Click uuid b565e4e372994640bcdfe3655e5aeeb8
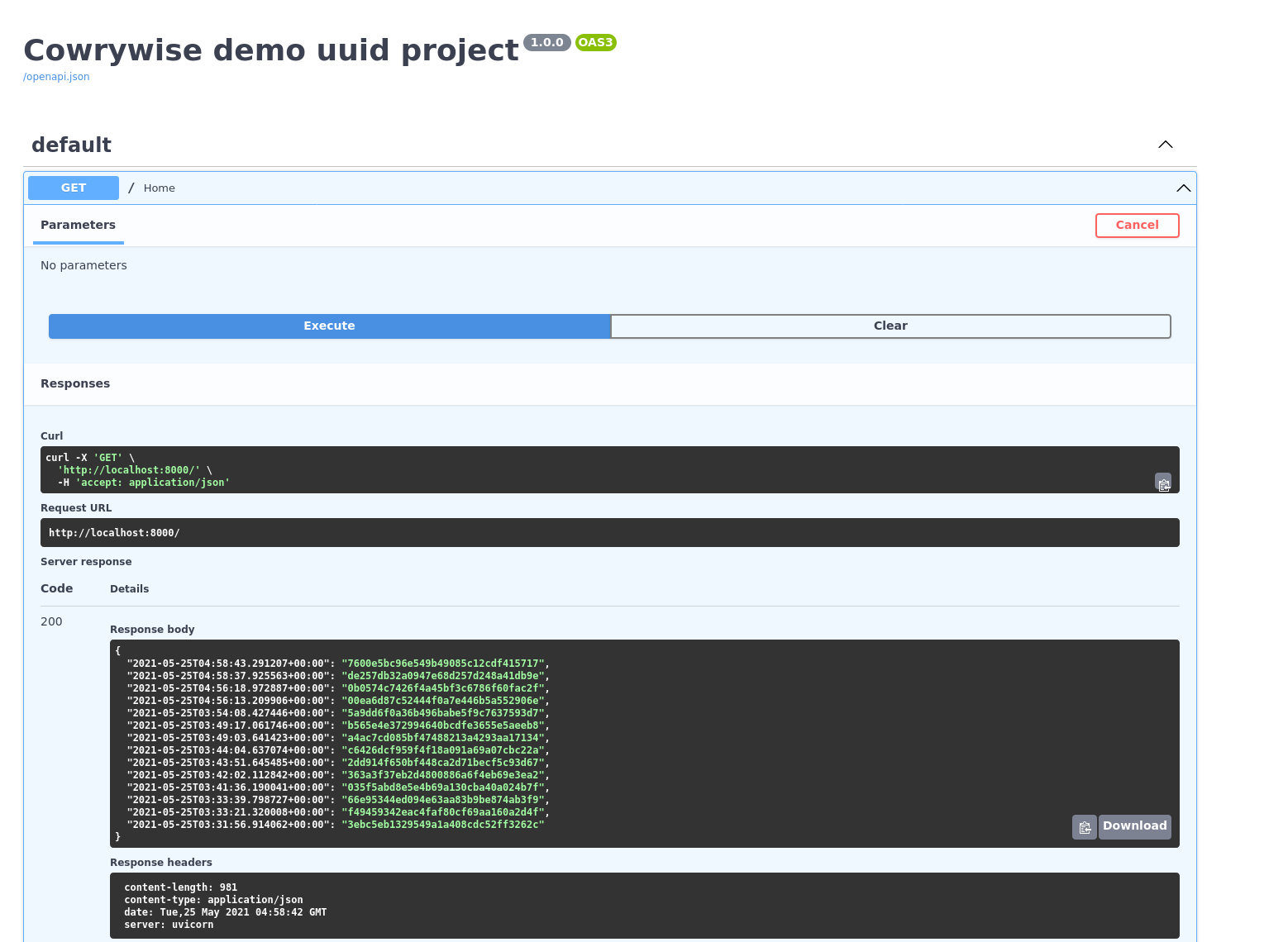This screenshot has height=942, width=1288. pos(443,726)
